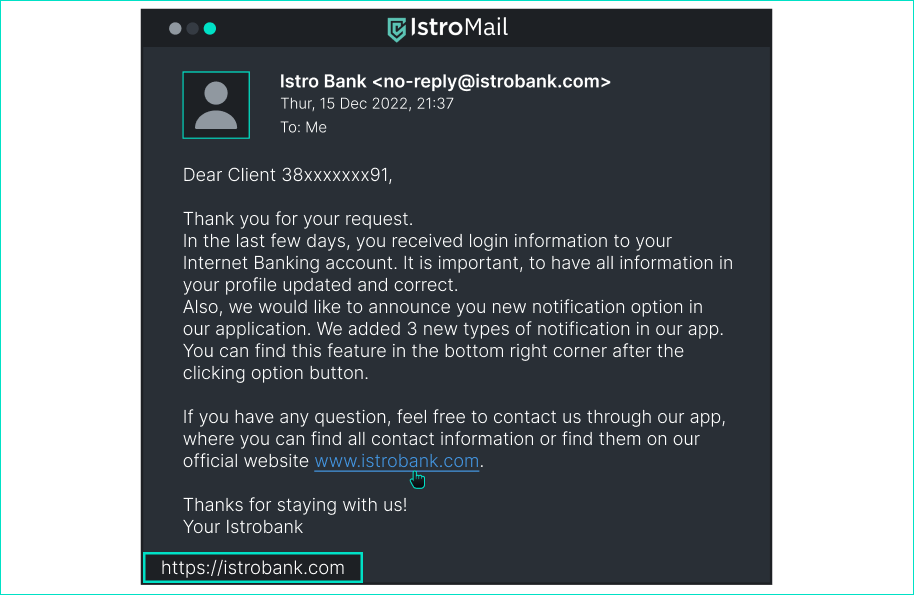Image resolution: width=914 pixels, height=595 pixels.
Task: Click the no-reply@istrobank.com sender address
Action: pyautogui.click(x=491, y=82)
